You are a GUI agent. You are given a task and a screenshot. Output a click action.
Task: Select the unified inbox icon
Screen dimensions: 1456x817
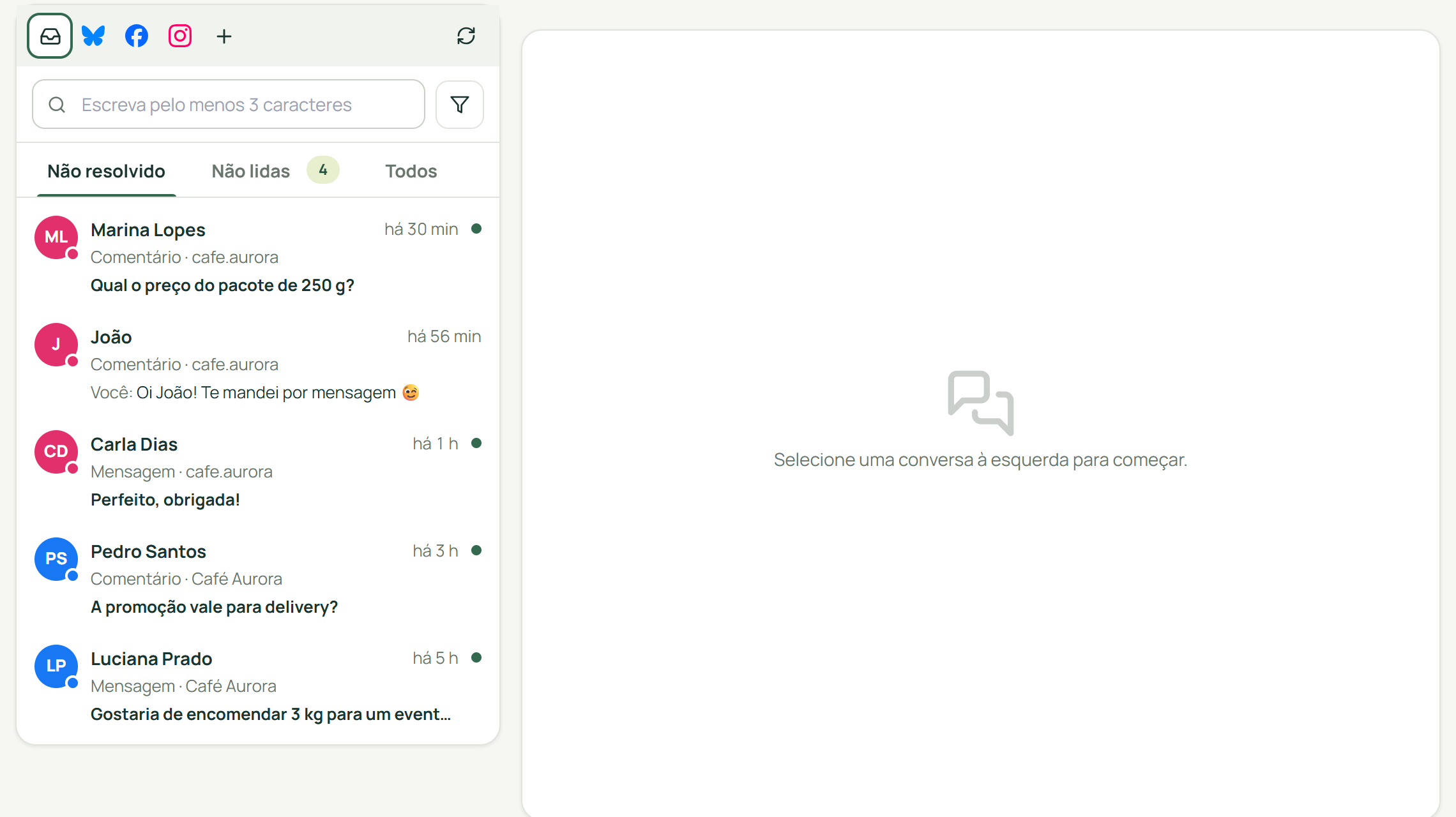pos(50,36)
